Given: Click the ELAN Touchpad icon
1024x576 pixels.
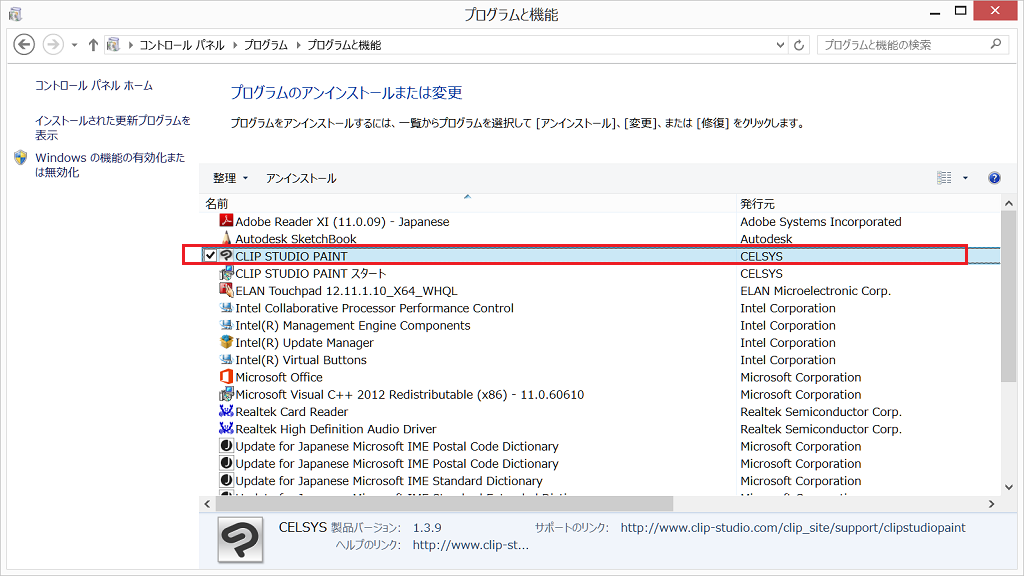Looking at the screenshot, I should pos(226,290).
